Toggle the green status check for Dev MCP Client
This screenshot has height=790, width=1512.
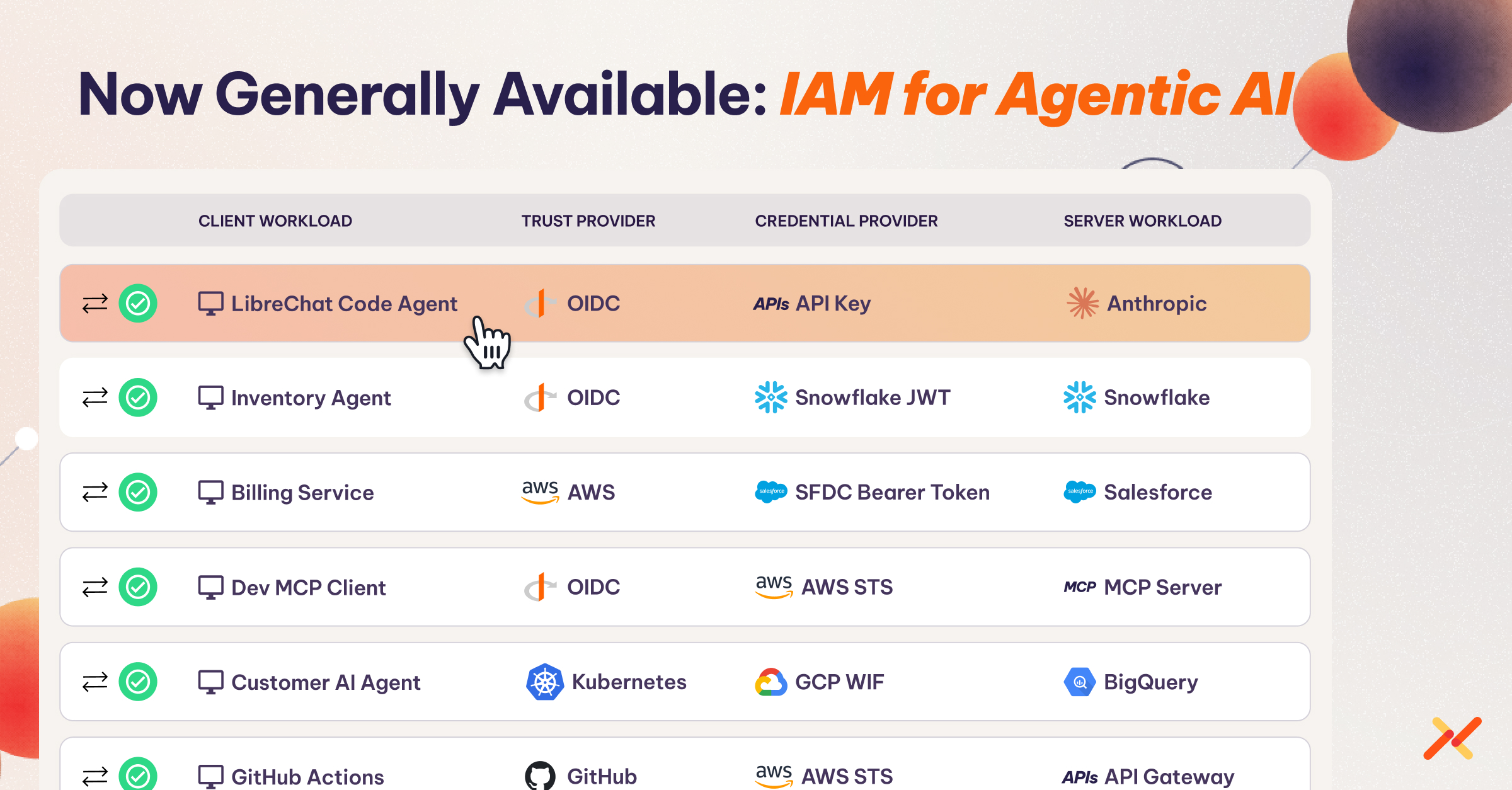pos(139,587)
